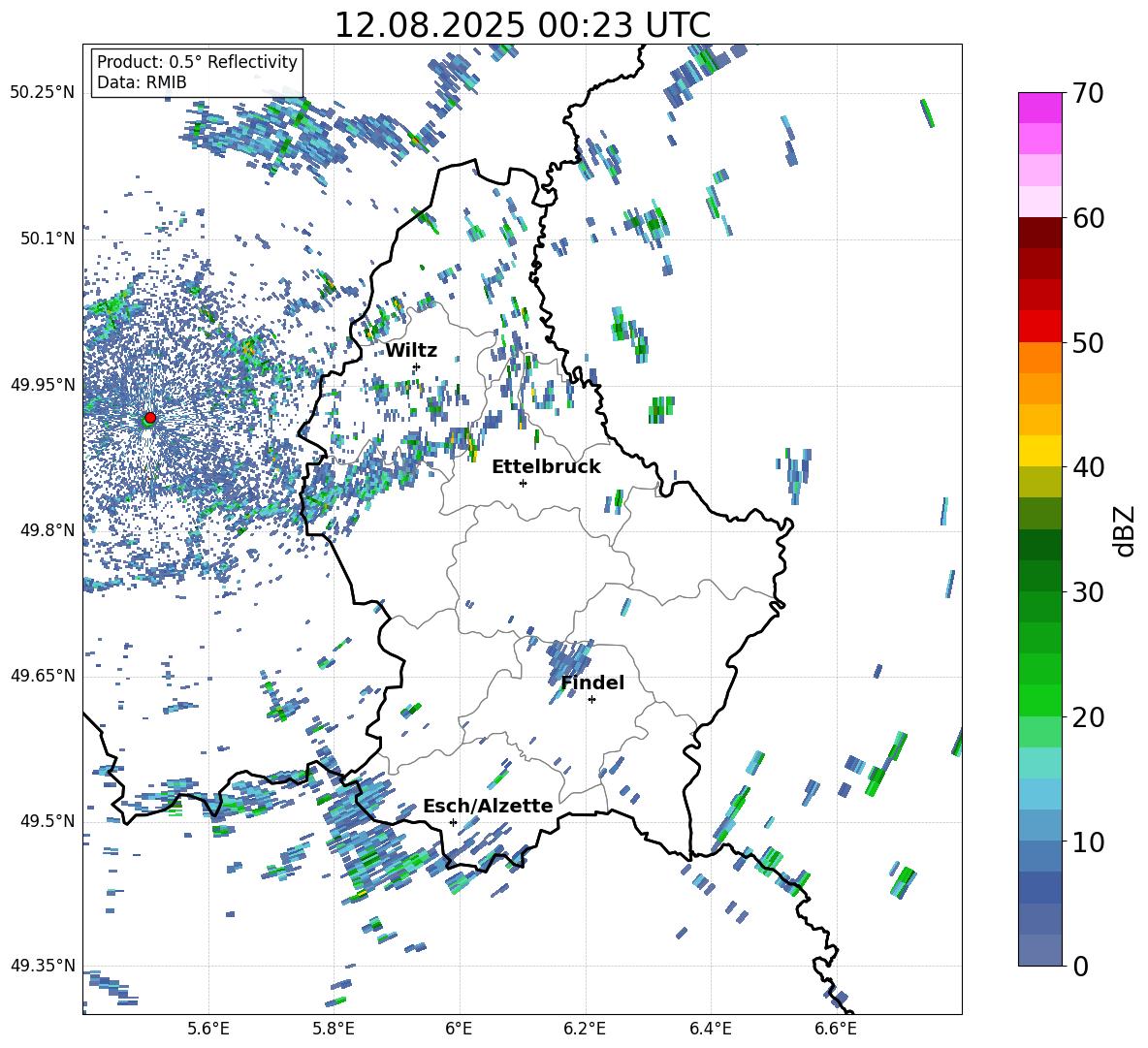The width and height of the screenshot is (1148, 1048).
Task: Click the cyan colorbar segment below 20
Action: 1039,763
